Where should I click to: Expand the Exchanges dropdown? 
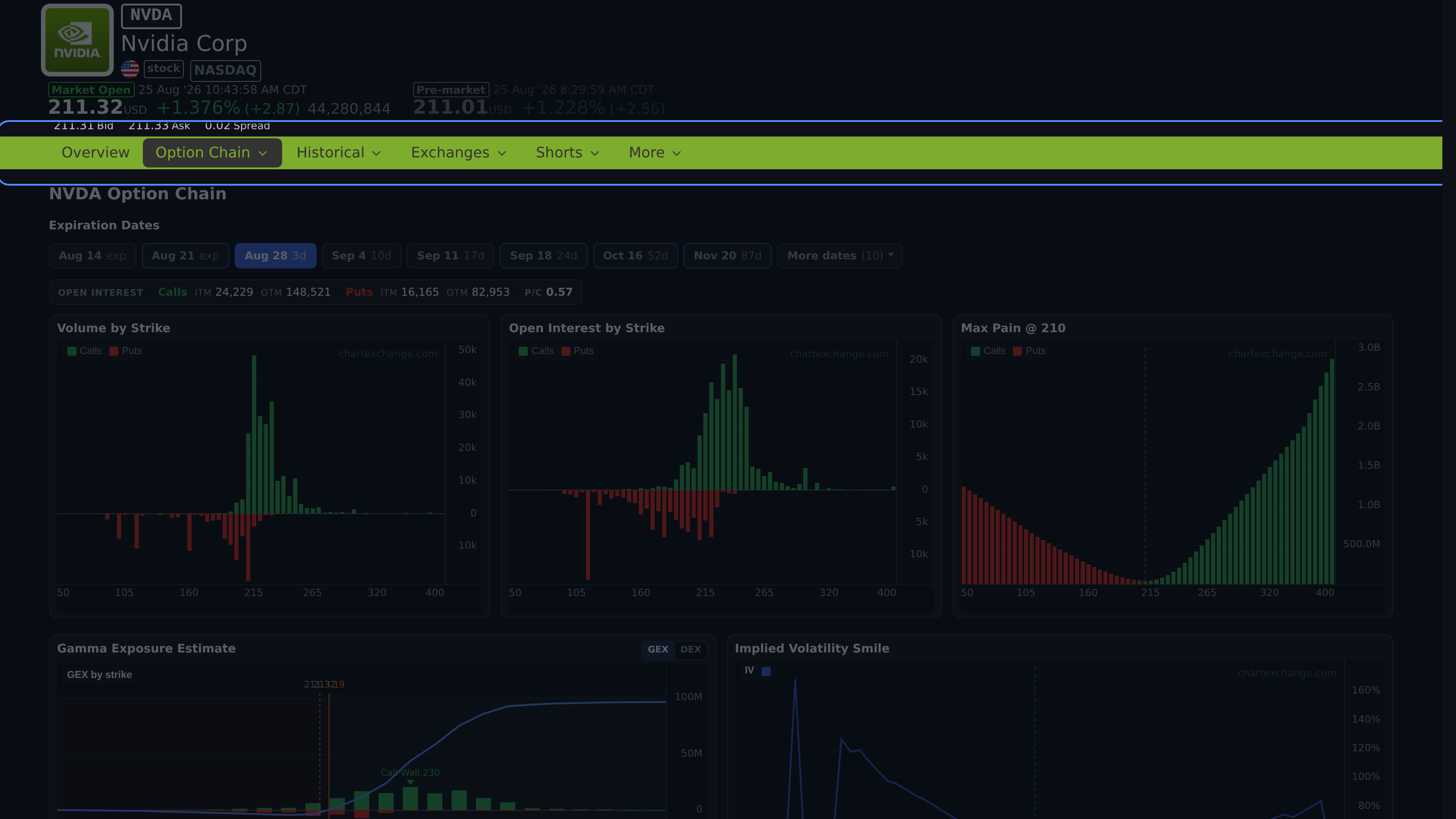pos(458,152)
